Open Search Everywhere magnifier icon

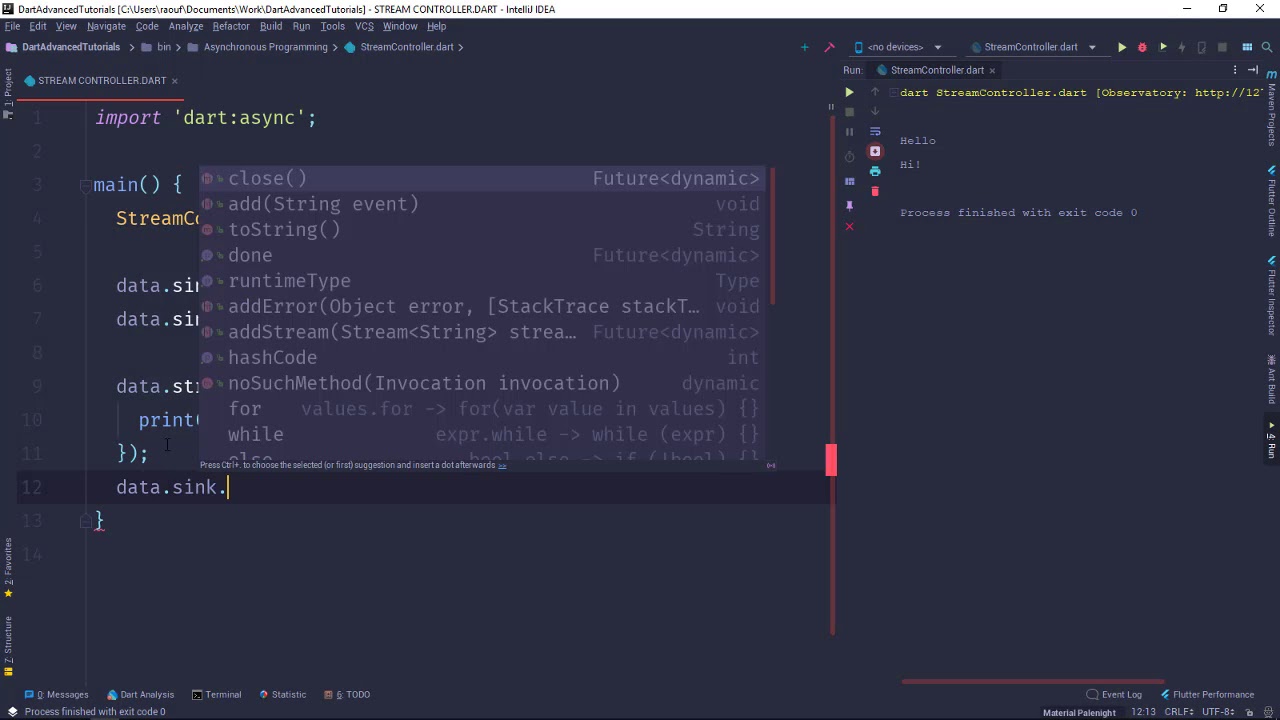(1268, 47)
